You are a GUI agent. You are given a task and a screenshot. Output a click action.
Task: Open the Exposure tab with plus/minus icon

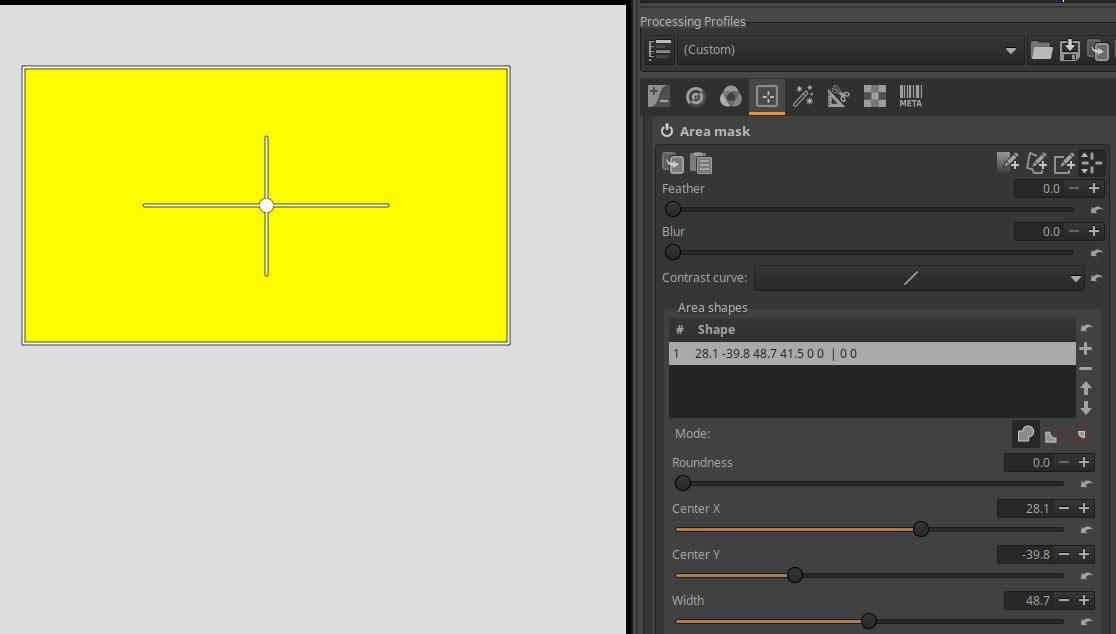tap(658, 96)
